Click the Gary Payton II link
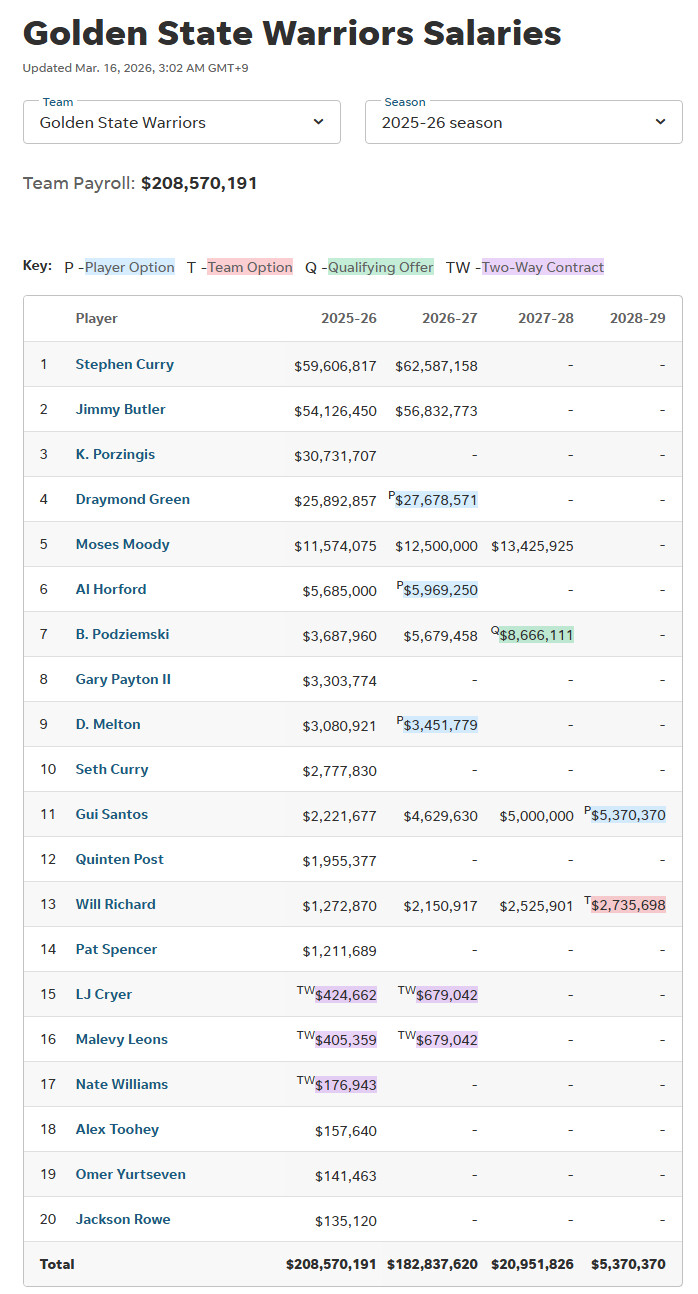698x1294 pixels. point(123,679)
